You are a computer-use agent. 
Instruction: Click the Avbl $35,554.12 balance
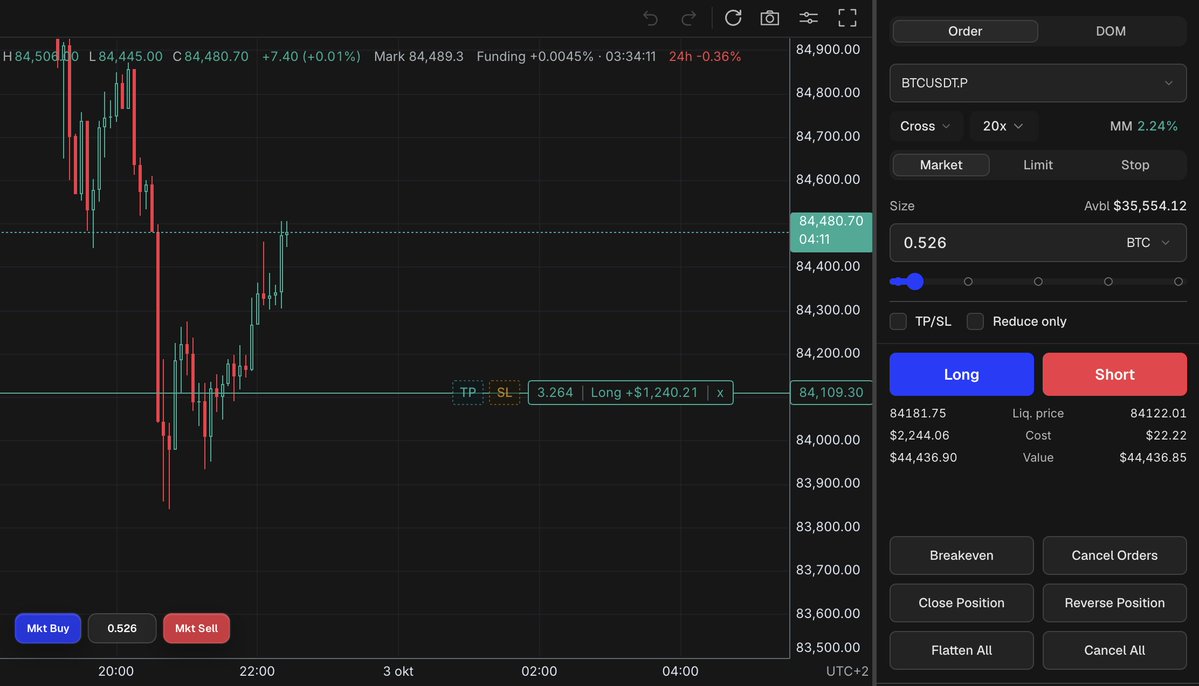(1135, 206)
